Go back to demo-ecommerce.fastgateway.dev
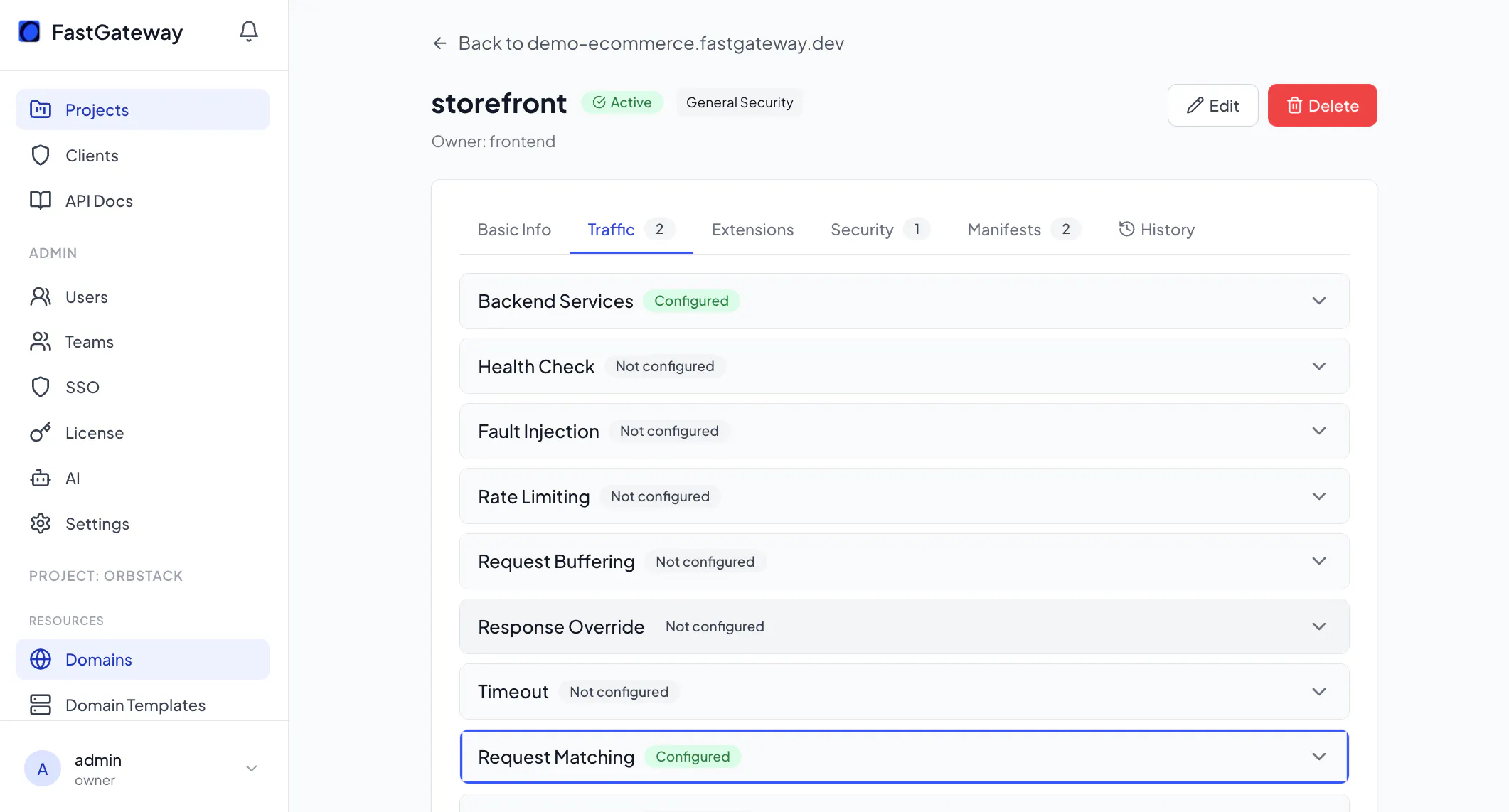The width and height of the screenshot is (1509, 812). pyautogui.click(x=638, y=43)
